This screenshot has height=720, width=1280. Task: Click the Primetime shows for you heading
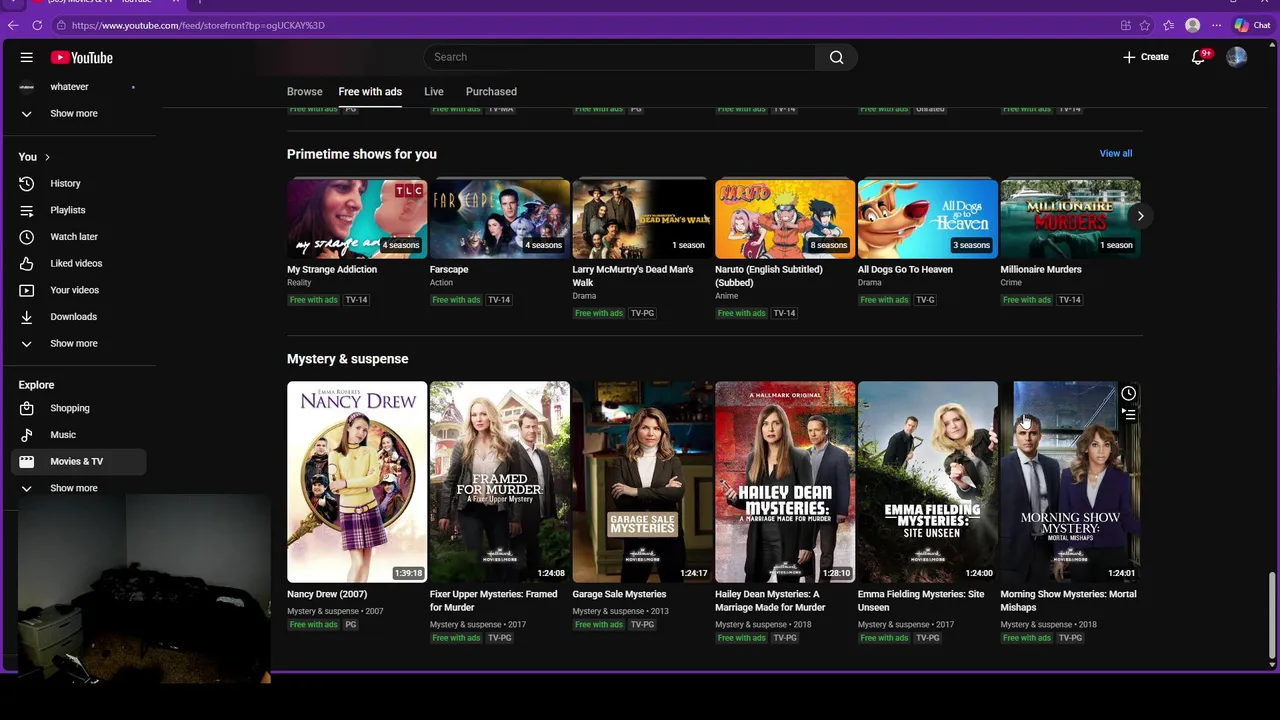click(362, 154)
